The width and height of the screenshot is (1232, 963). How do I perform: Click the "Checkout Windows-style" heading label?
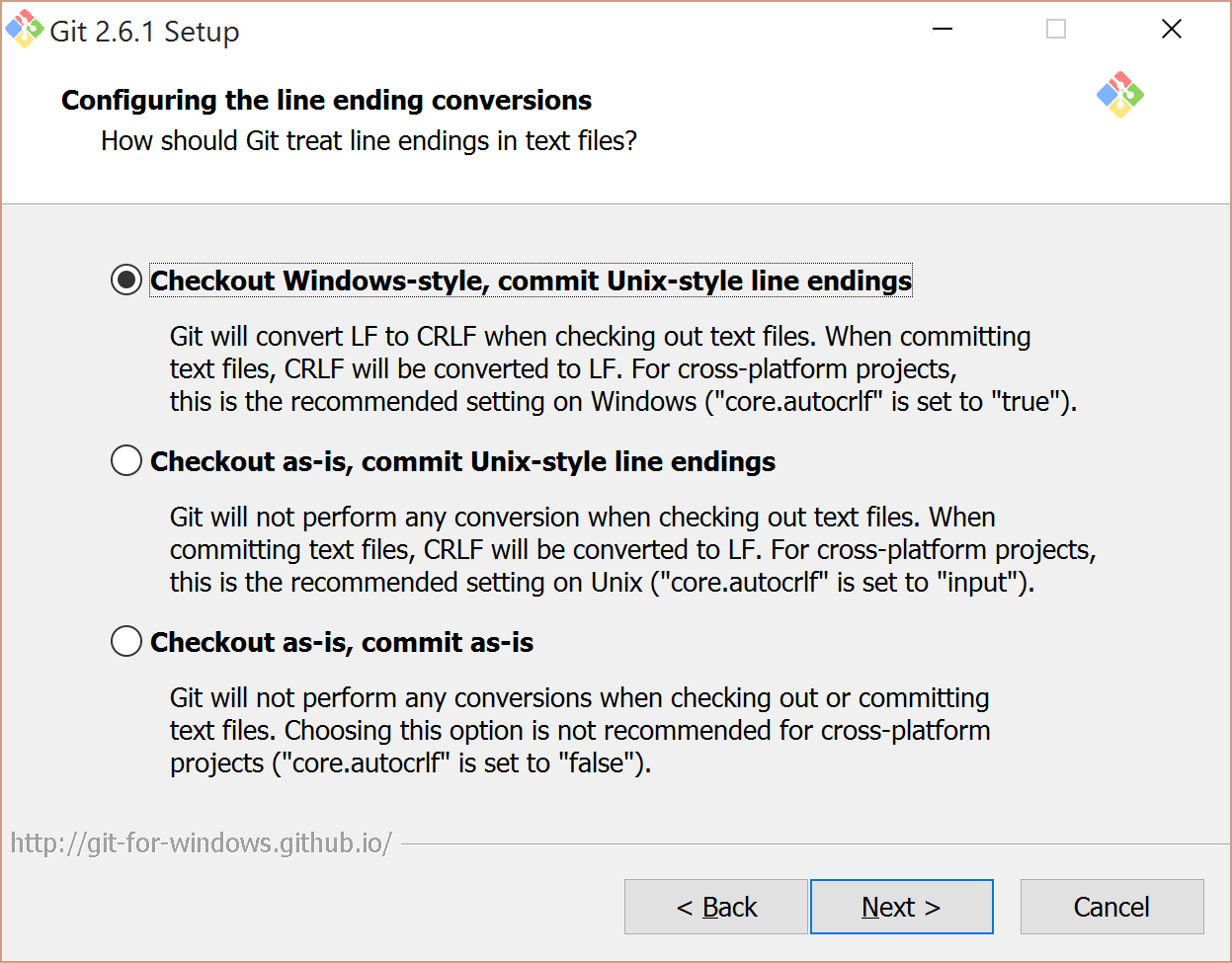pyautogui.click(x=530, y=281)
